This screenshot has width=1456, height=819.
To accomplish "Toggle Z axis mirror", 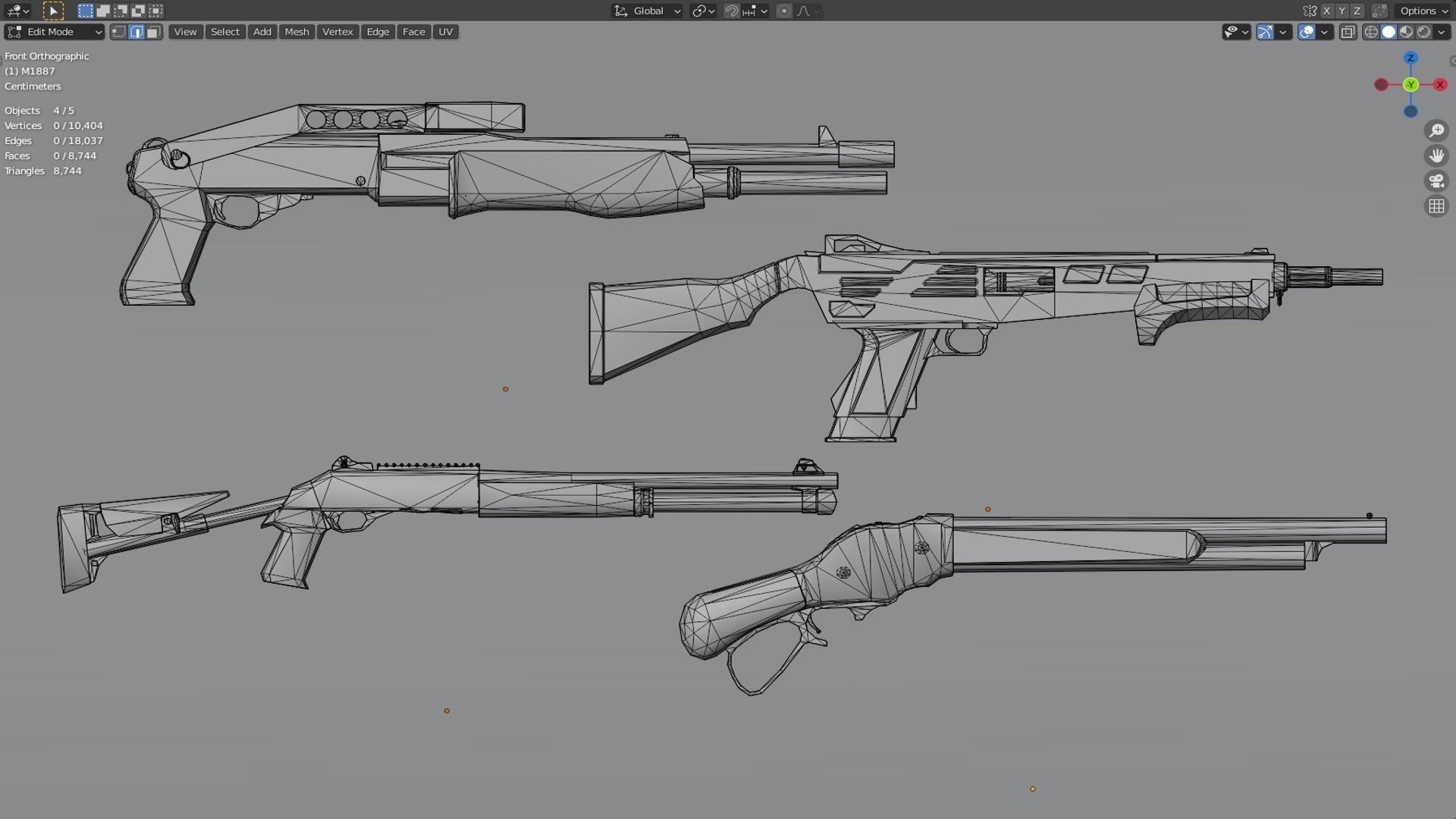I will click(1357, 11).
